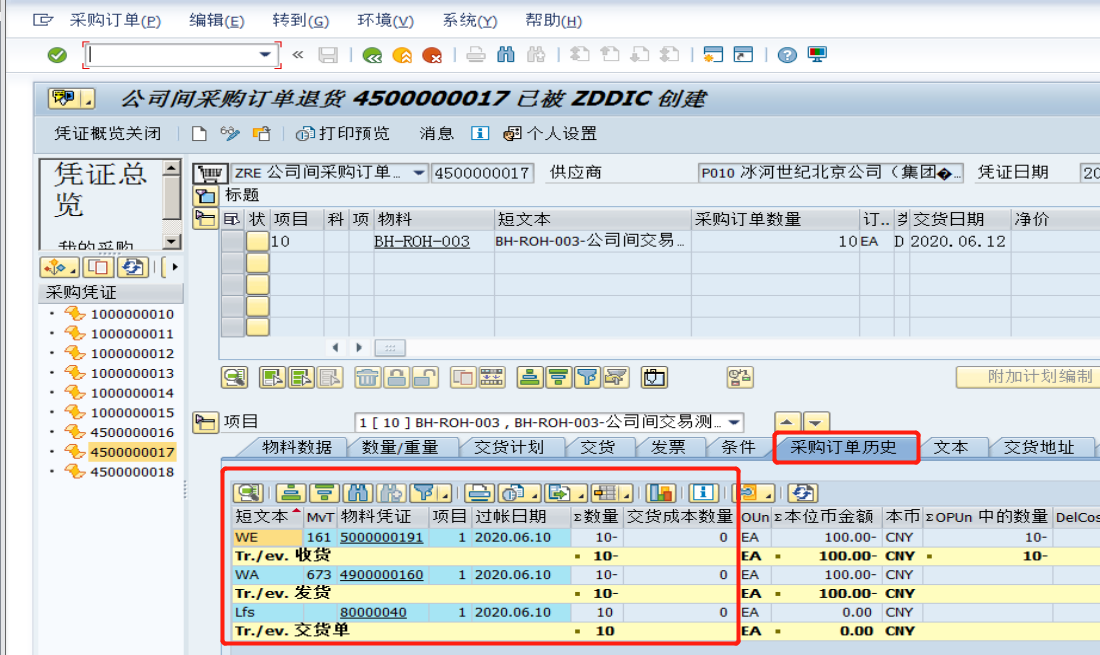Select purchase document 4500000016 in tree
The height and width of the screenshot is (655, 1100).
pos(132,433)
